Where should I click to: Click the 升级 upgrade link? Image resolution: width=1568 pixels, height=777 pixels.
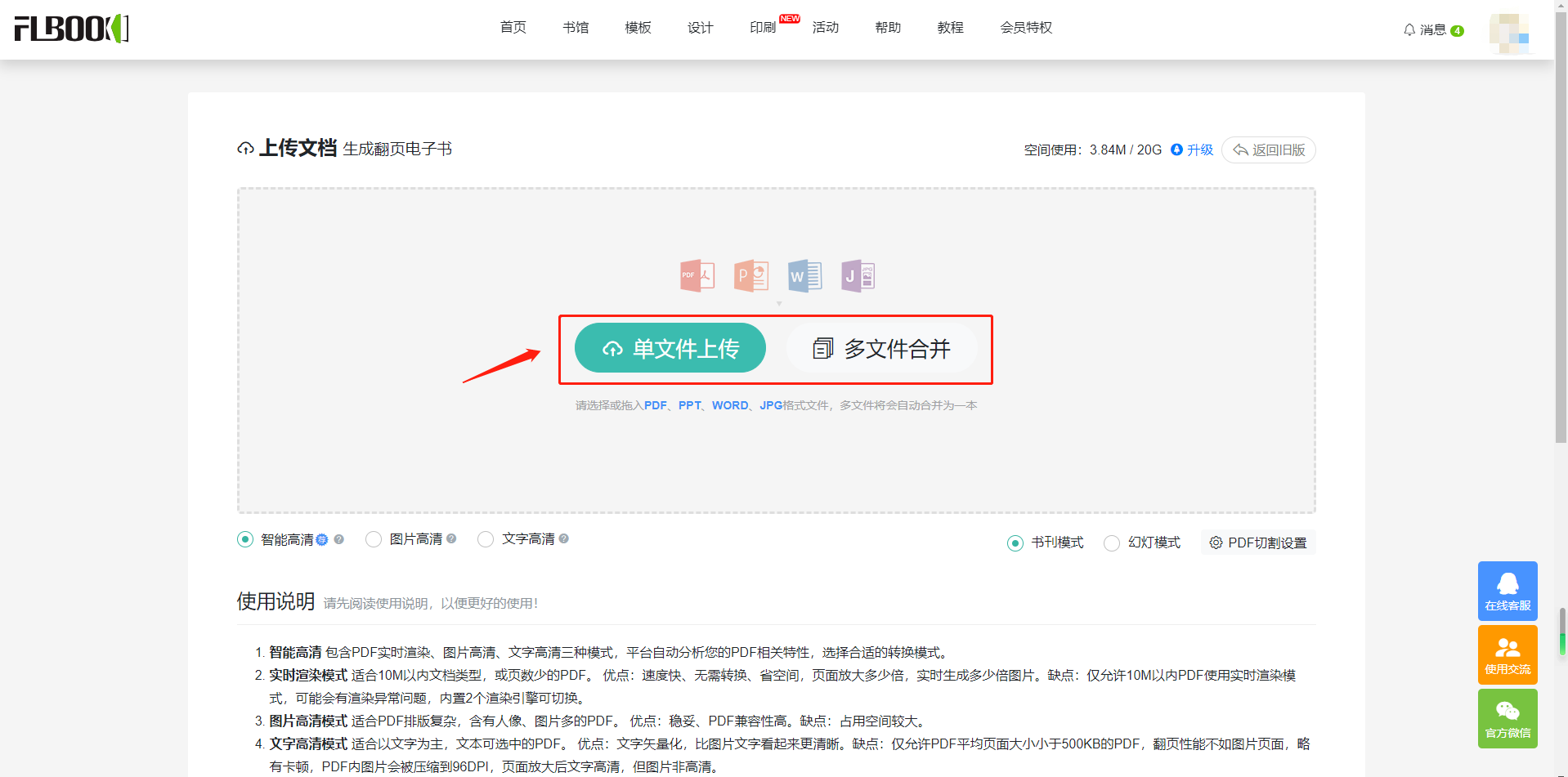point(1192,150)
